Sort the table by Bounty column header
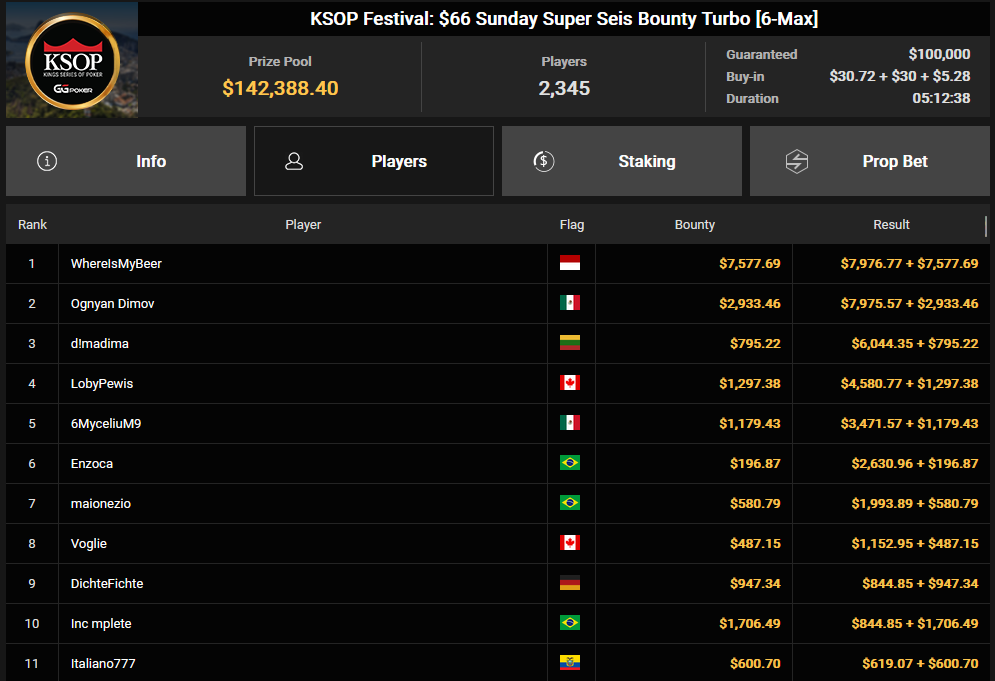This screenshot has height=681, width=995. coord(694,225)
